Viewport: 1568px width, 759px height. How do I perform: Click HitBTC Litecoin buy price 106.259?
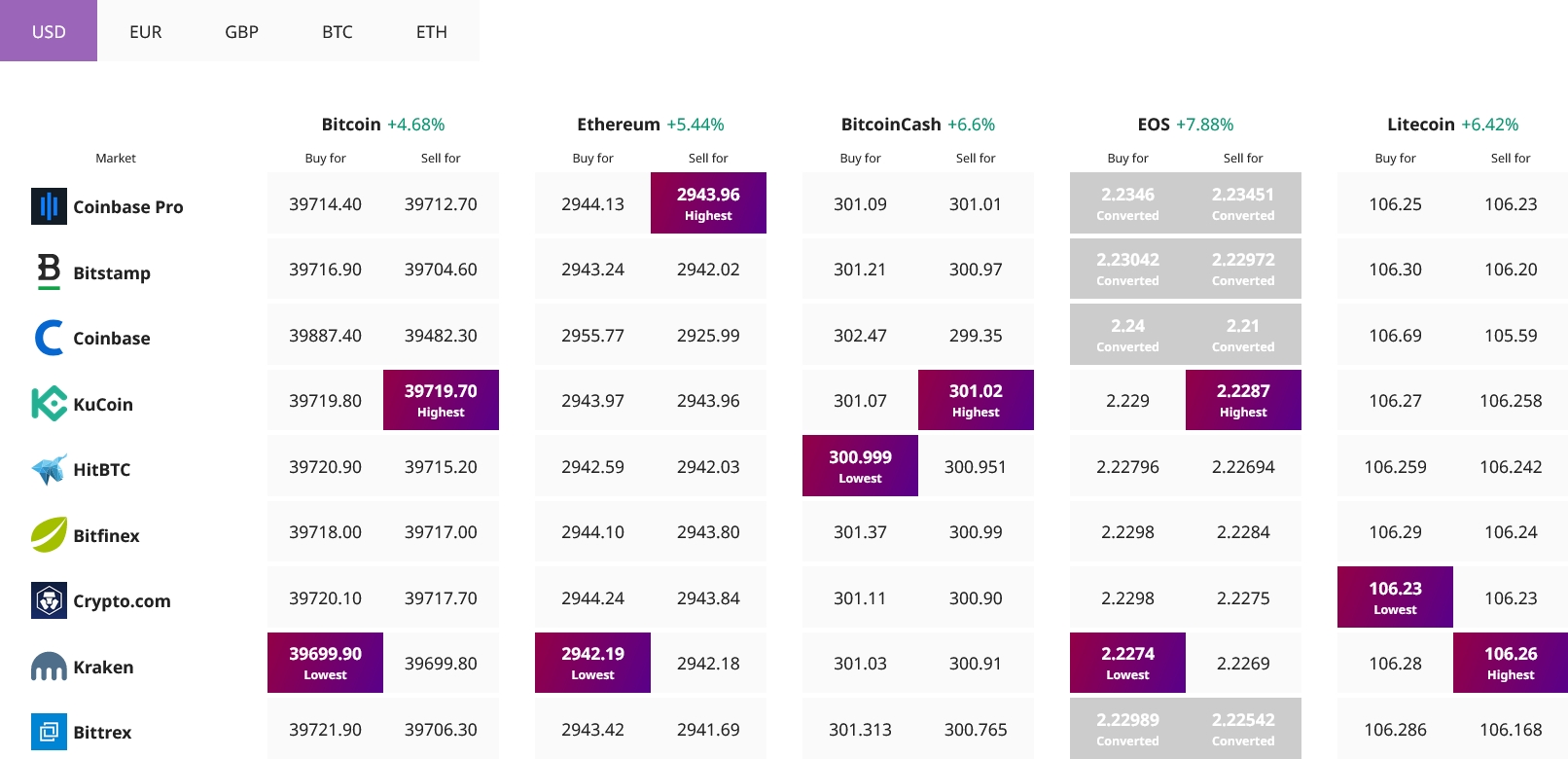(x=1395, y=467)
